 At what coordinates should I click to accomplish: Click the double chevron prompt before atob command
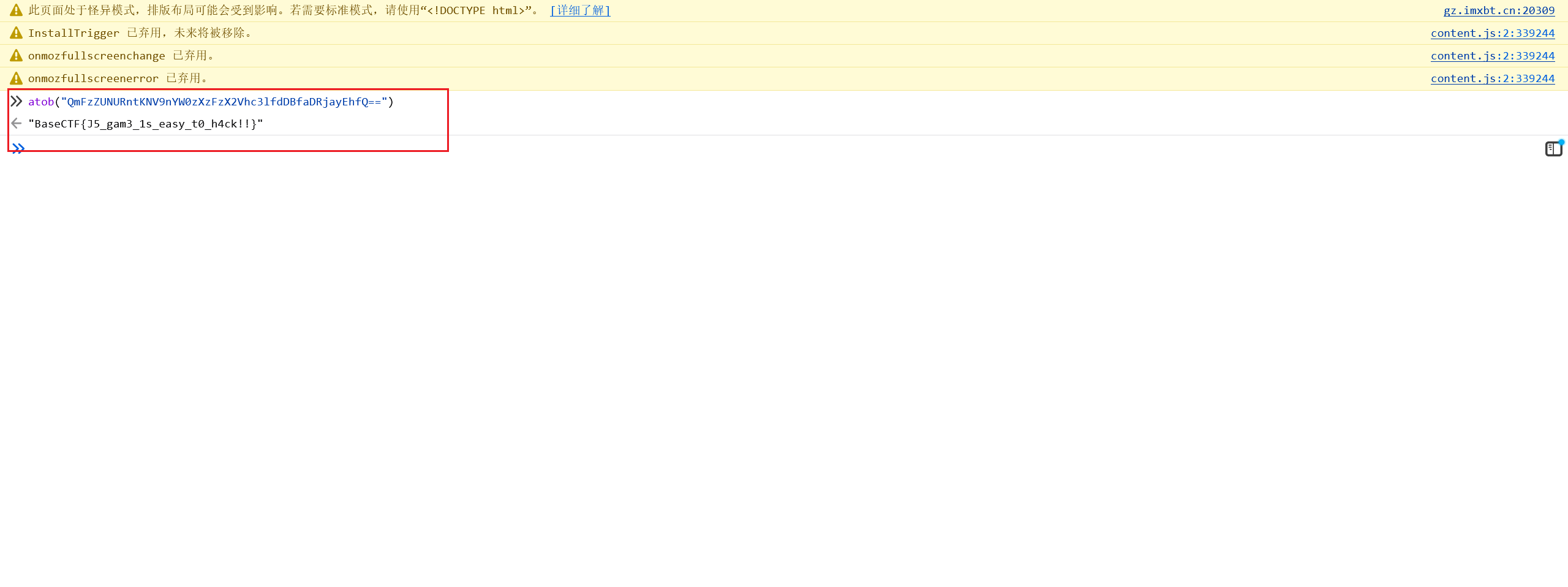pos(16,101)
